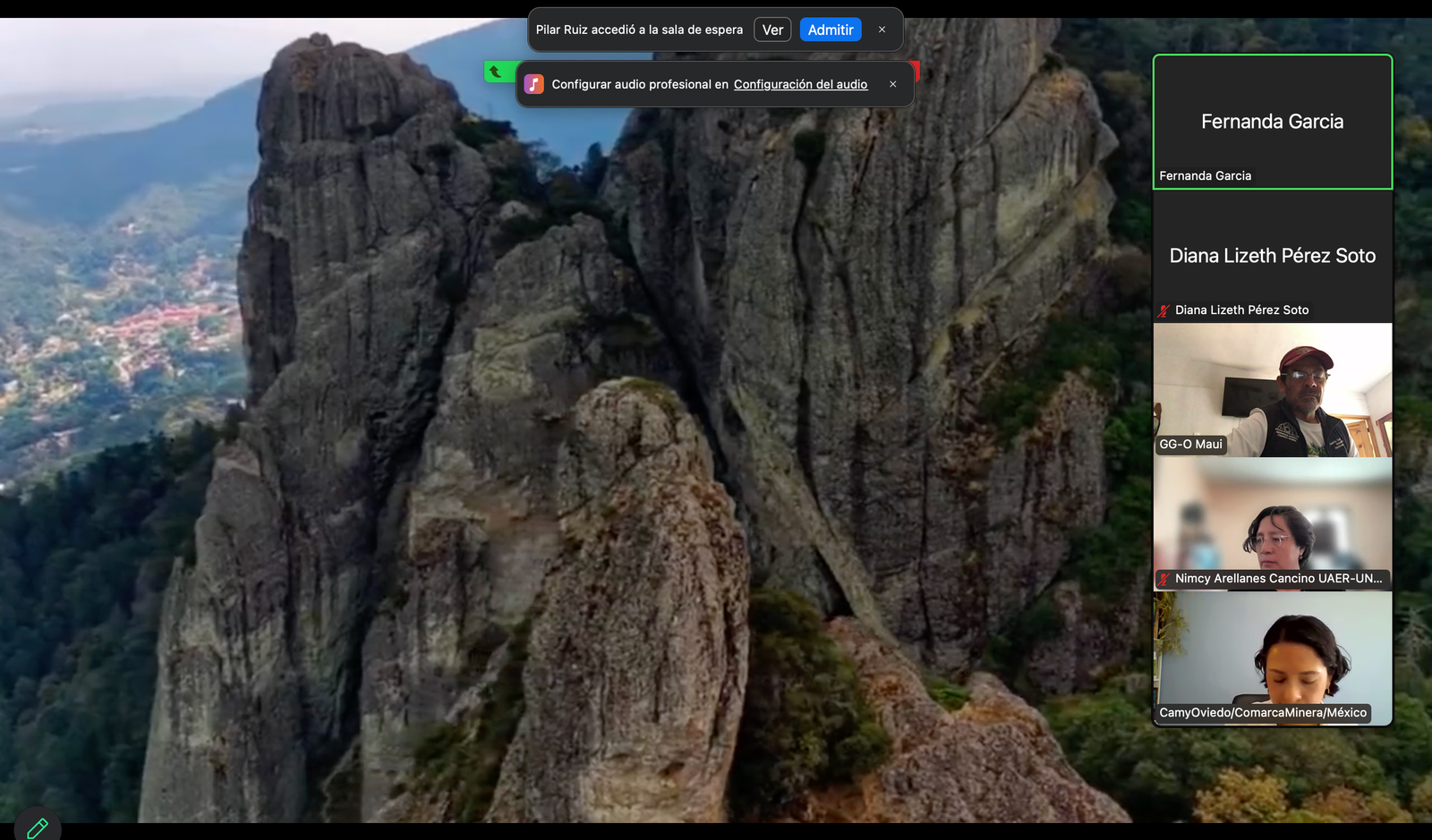Click the 'Fernanda Garcia' name label
Viewport: 1432px width, 840px height.
coord(1205,176)
